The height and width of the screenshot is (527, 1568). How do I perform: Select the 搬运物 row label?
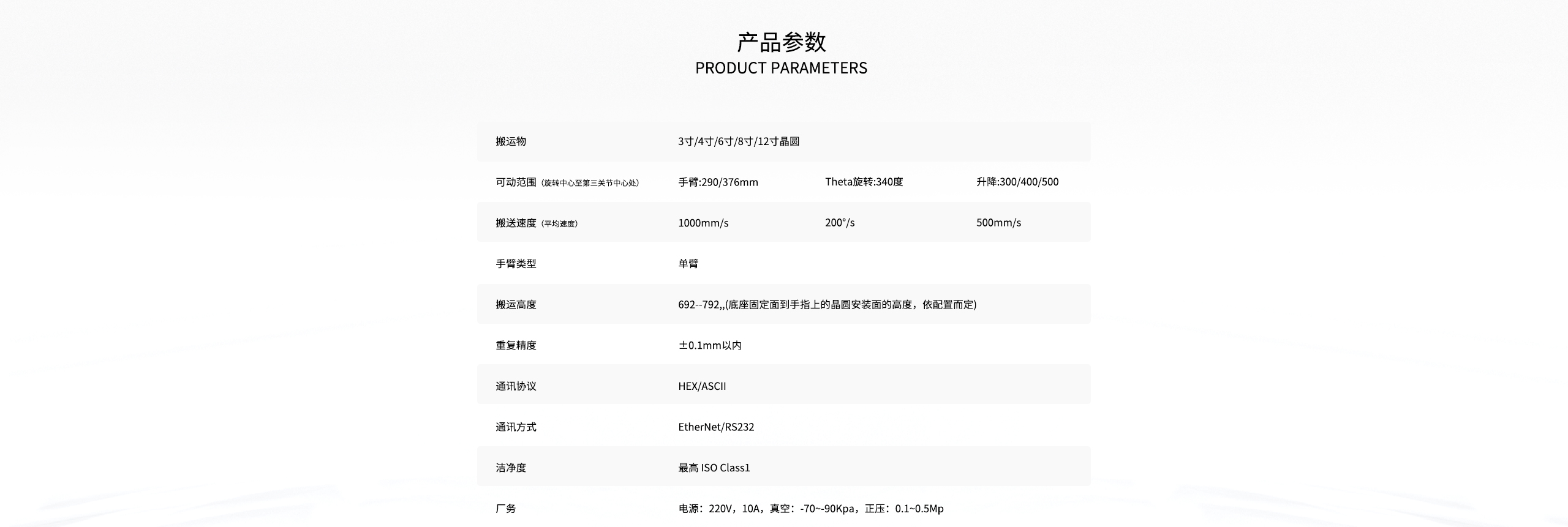tap(511, 141)
